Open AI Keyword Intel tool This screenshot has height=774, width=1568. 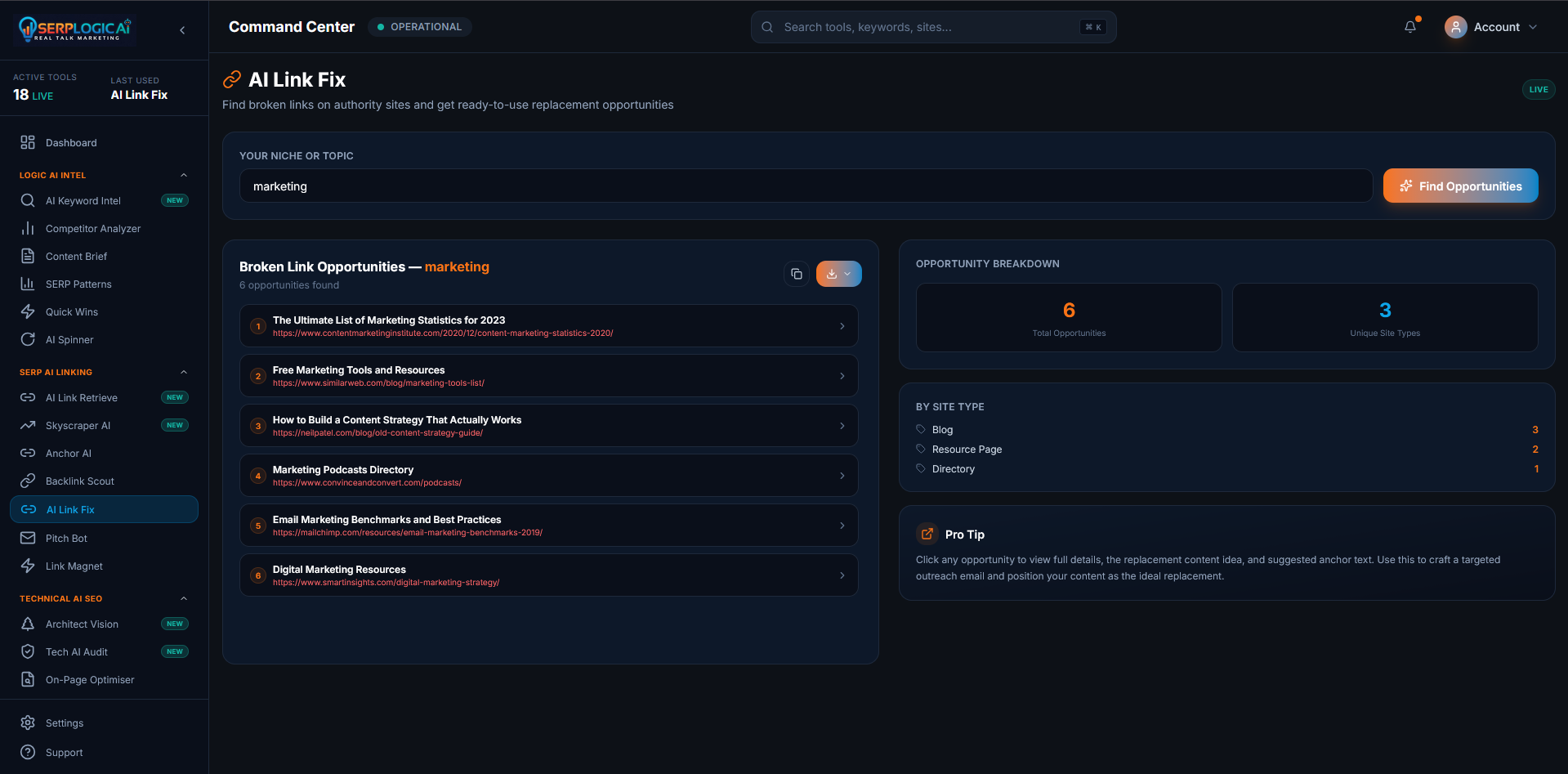(104, 200)
